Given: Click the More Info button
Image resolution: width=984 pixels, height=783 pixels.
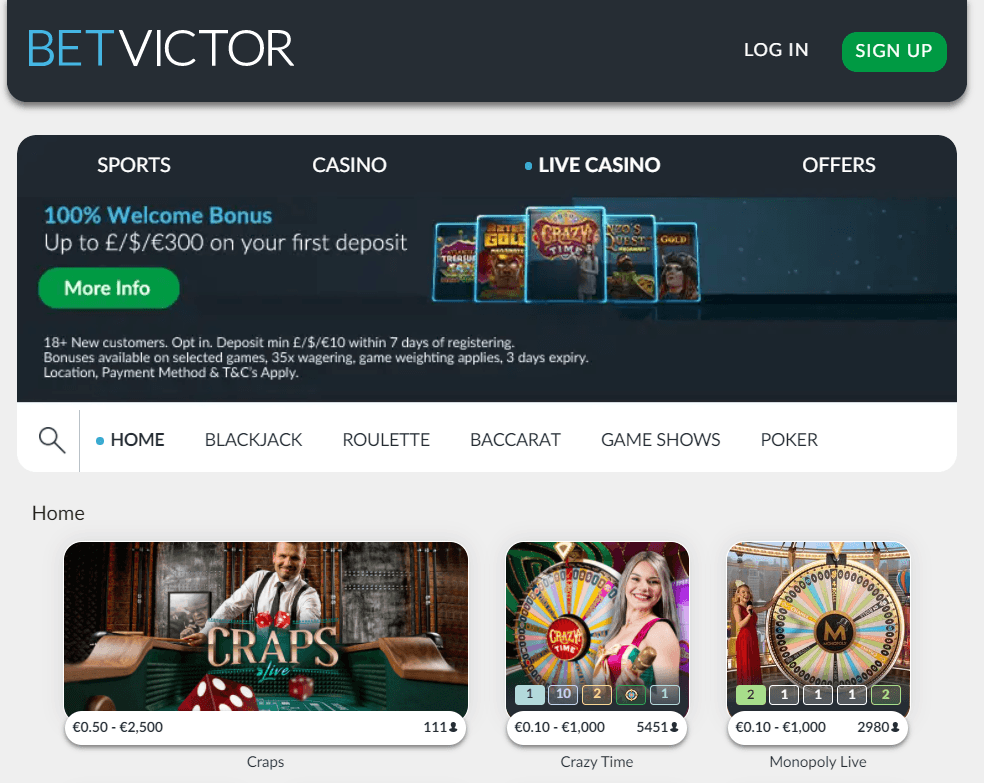Looking at the screenshot, I should point(109,288).
